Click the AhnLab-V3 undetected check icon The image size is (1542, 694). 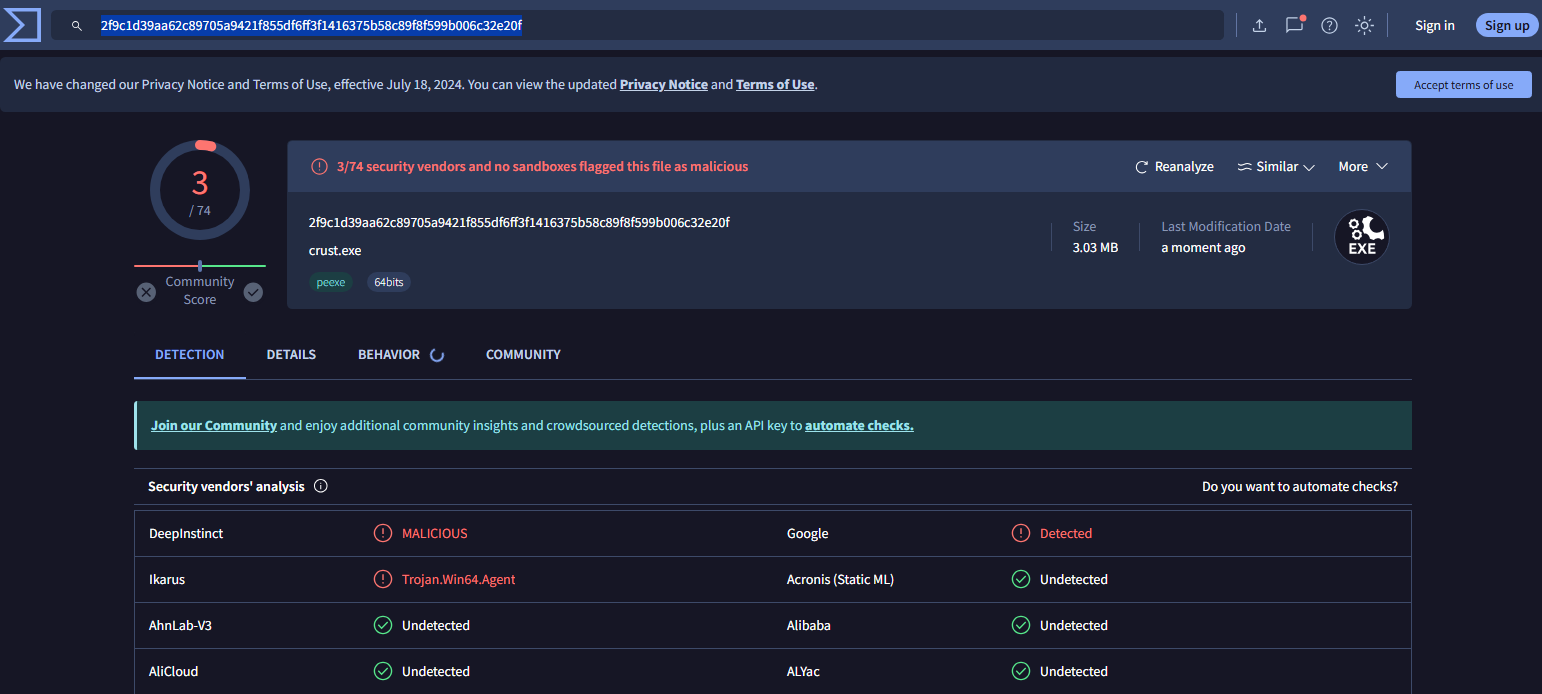pyautogui.click(x=383, y=626)
